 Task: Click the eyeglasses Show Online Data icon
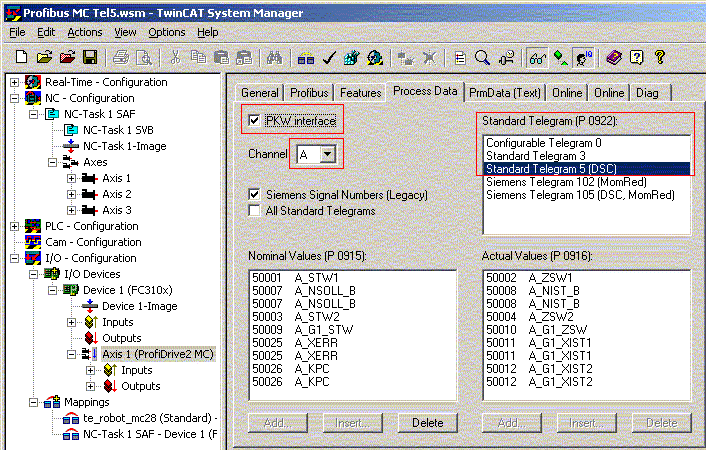[538, 58]
